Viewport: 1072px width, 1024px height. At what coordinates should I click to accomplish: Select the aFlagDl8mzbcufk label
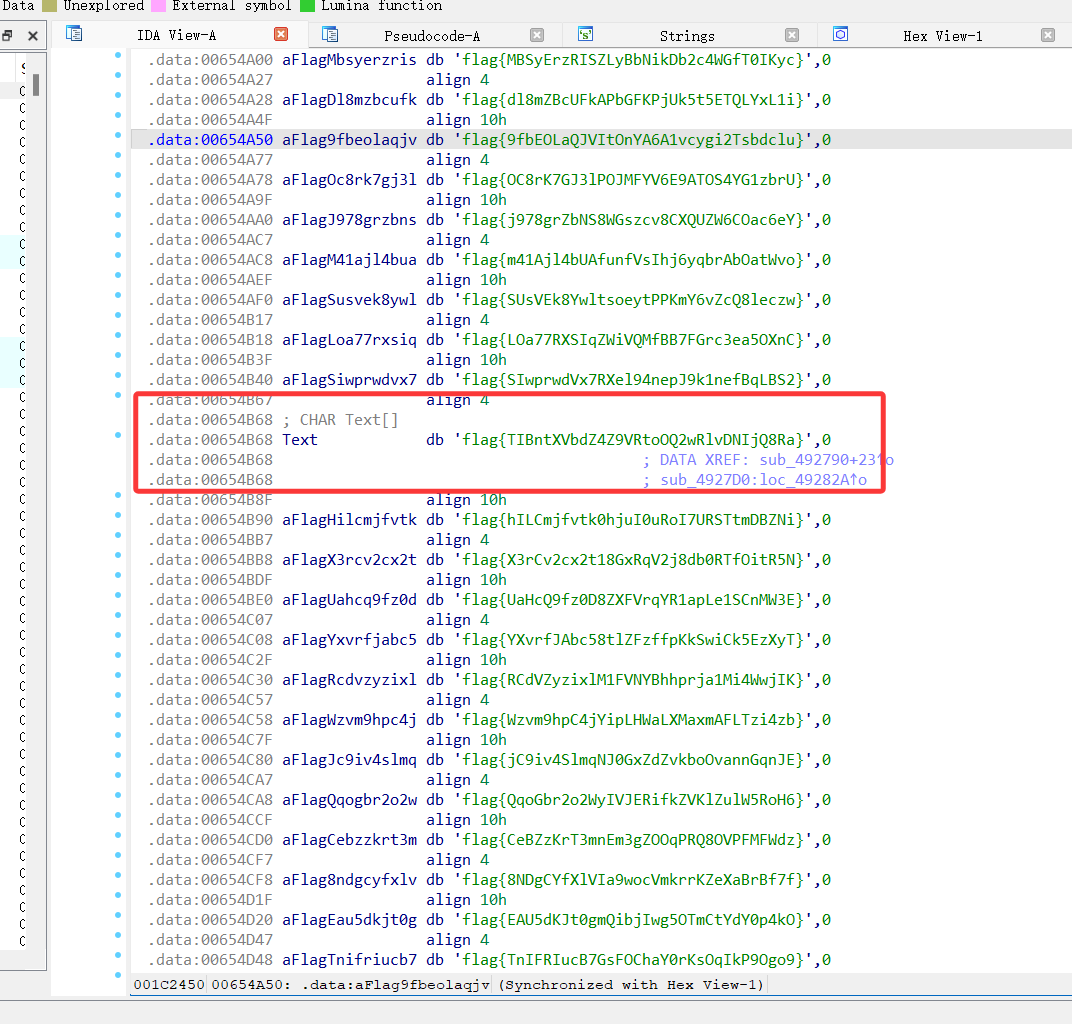(349, 100)
